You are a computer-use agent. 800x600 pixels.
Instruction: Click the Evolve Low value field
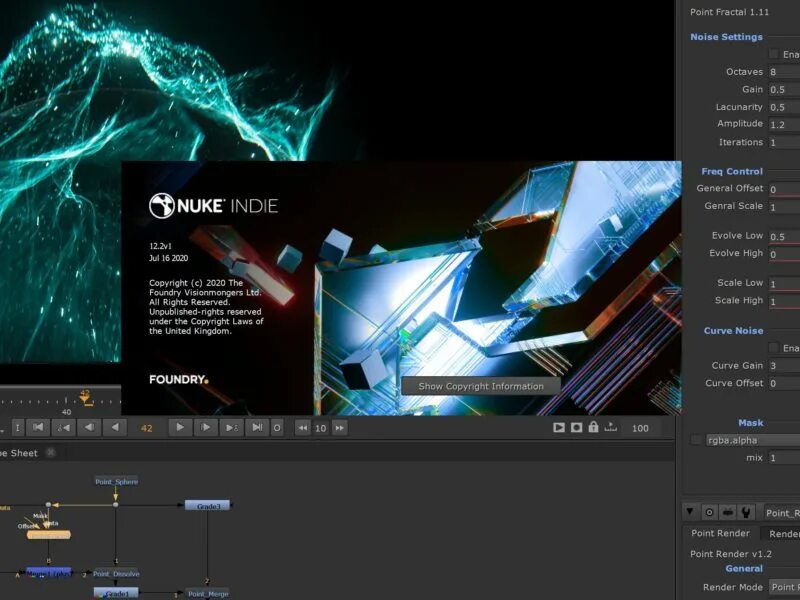784,237
